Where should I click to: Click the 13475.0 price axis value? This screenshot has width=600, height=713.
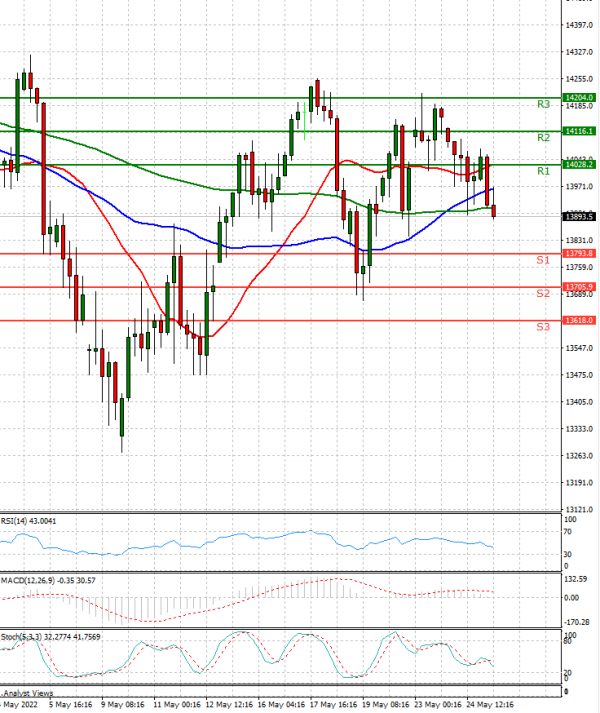tap(579, 375)
